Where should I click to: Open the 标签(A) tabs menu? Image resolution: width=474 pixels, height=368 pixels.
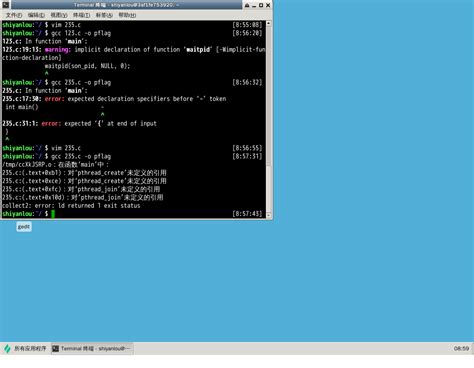tap(104, 15)
